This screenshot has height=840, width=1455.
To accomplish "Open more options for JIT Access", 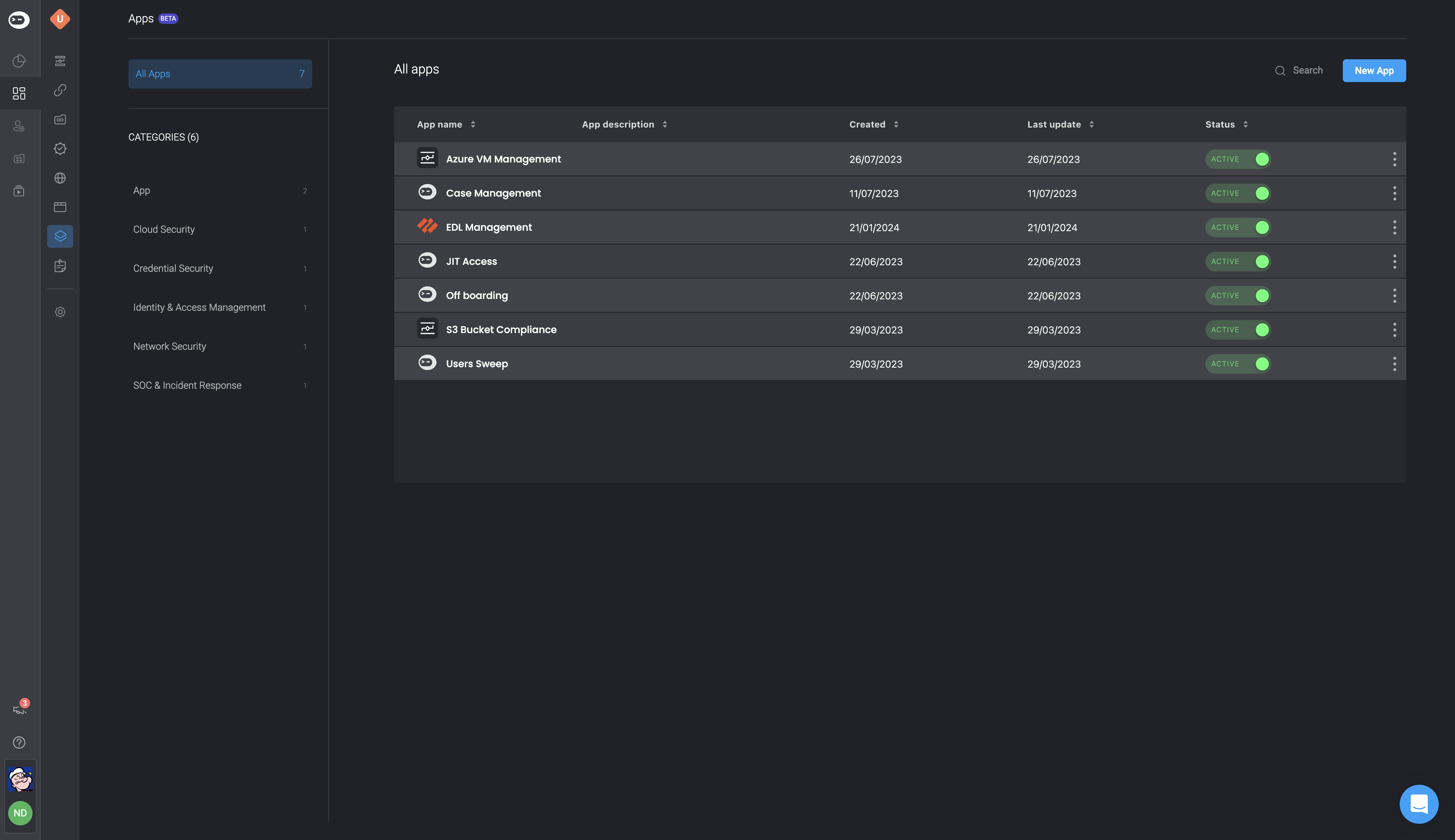I will 1394,261.
